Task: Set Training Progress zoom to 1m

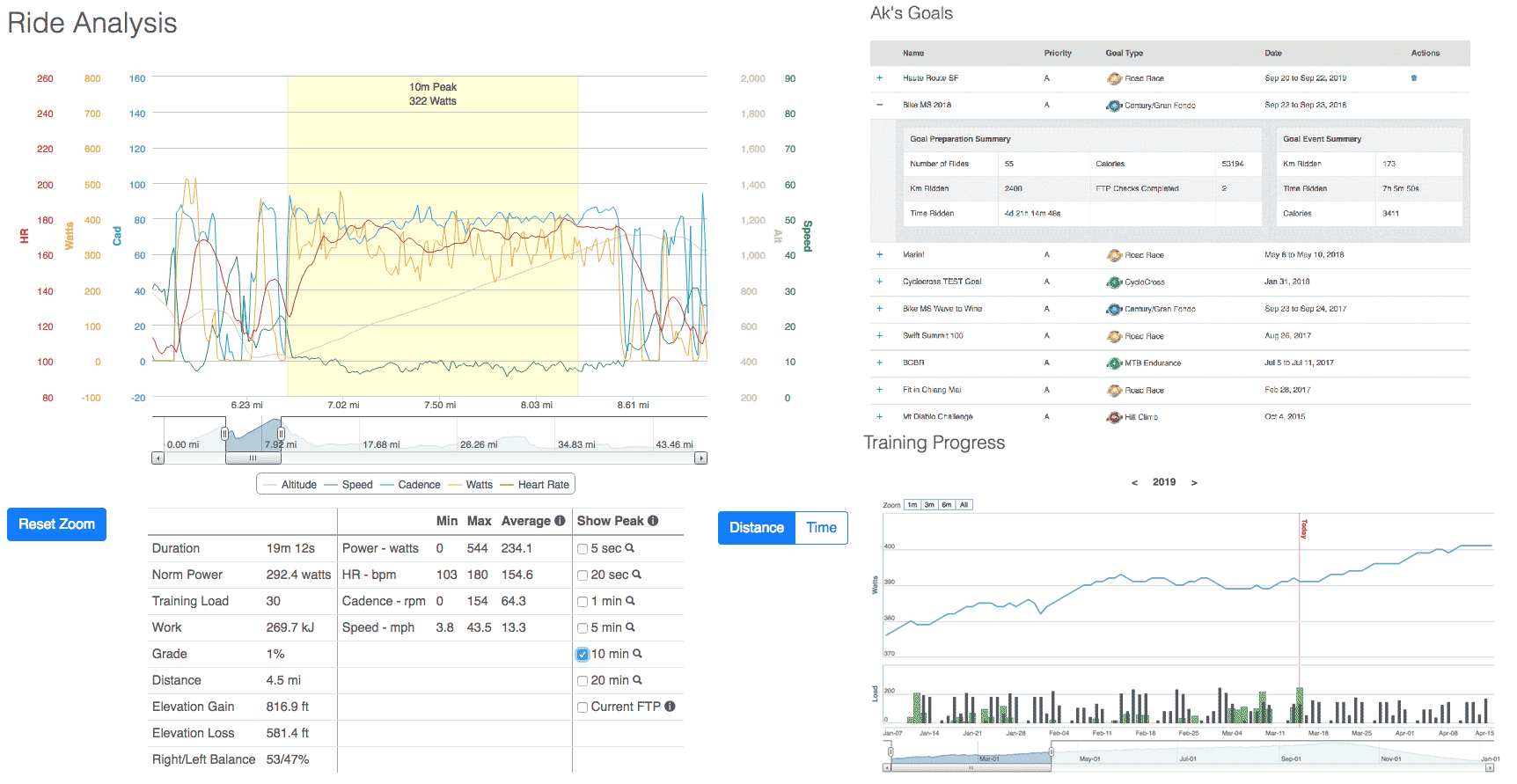Action: pos(912,505)
